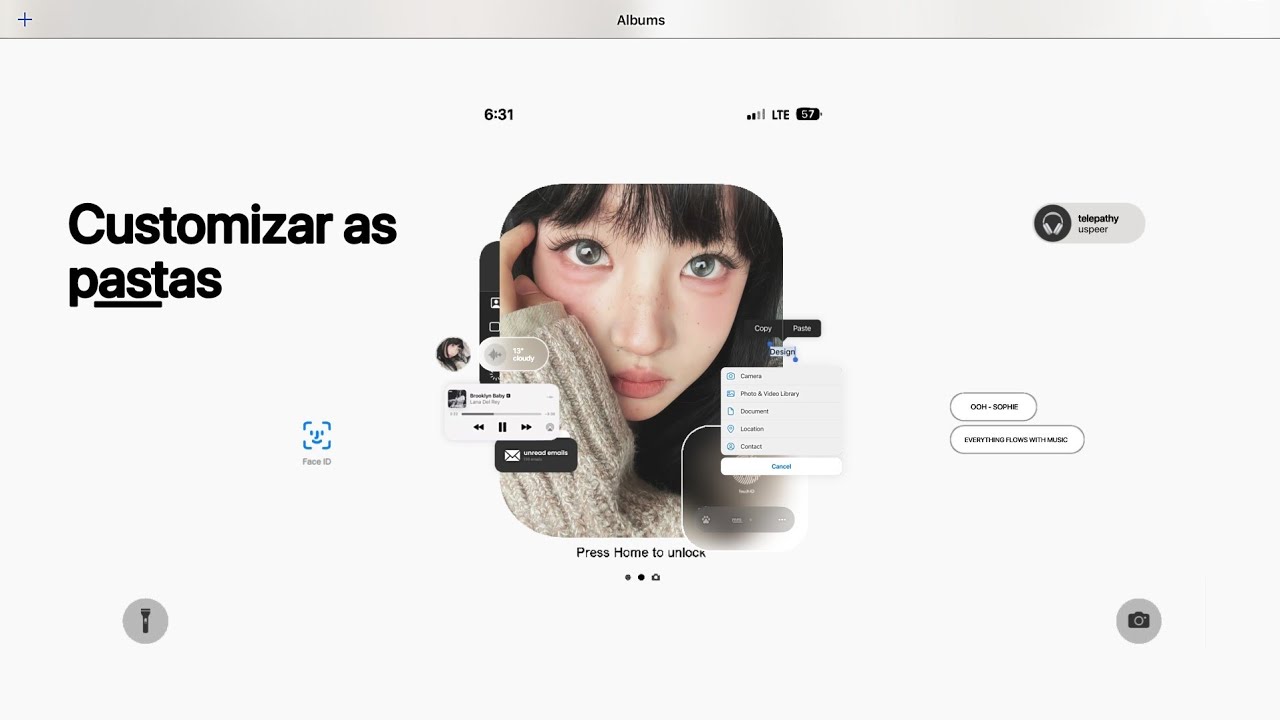Screen dimensions: 1280x720
Task: Click the contact icon in dark sidebar
Action: (x=494, y=302)
